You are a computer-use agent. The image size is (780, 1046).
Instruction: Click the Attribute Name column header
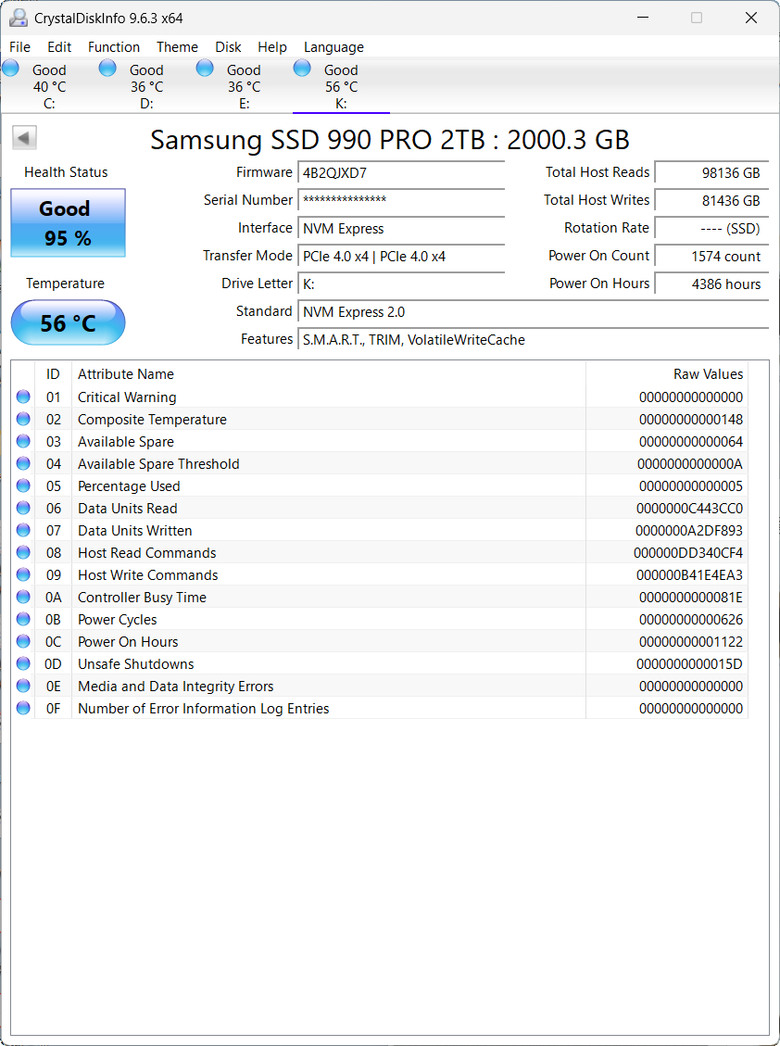pyautogui.click(x=328, y=374)
